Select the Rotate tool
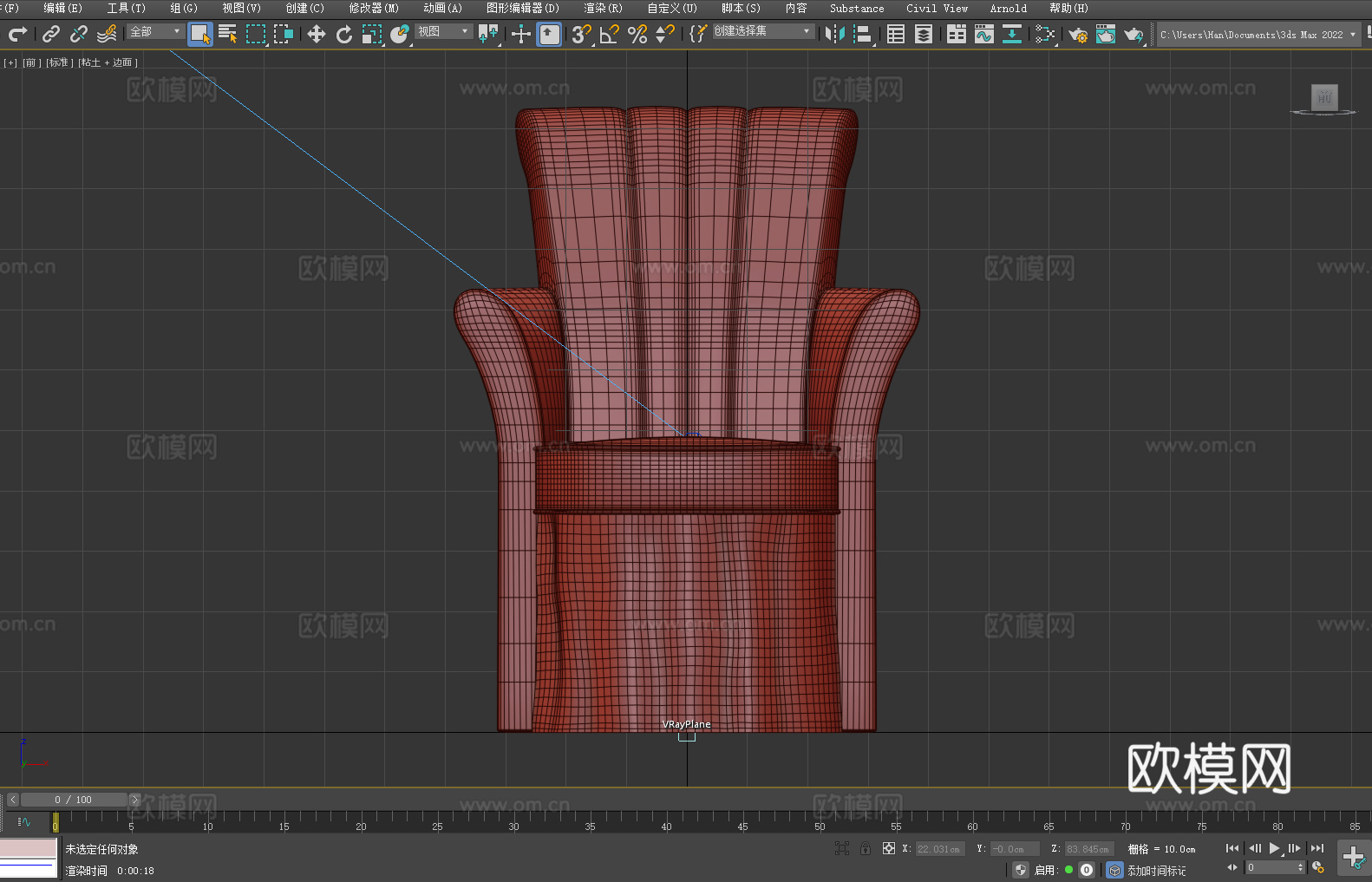 pos(344,34)
